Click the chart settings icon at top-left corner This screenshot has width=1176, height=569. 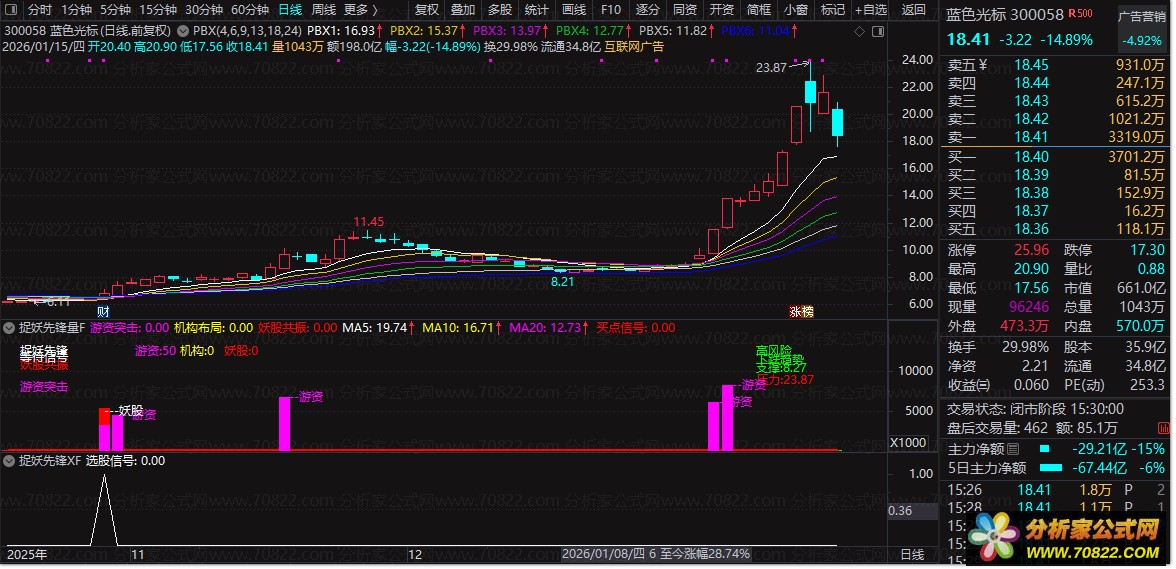pos(12,10)
